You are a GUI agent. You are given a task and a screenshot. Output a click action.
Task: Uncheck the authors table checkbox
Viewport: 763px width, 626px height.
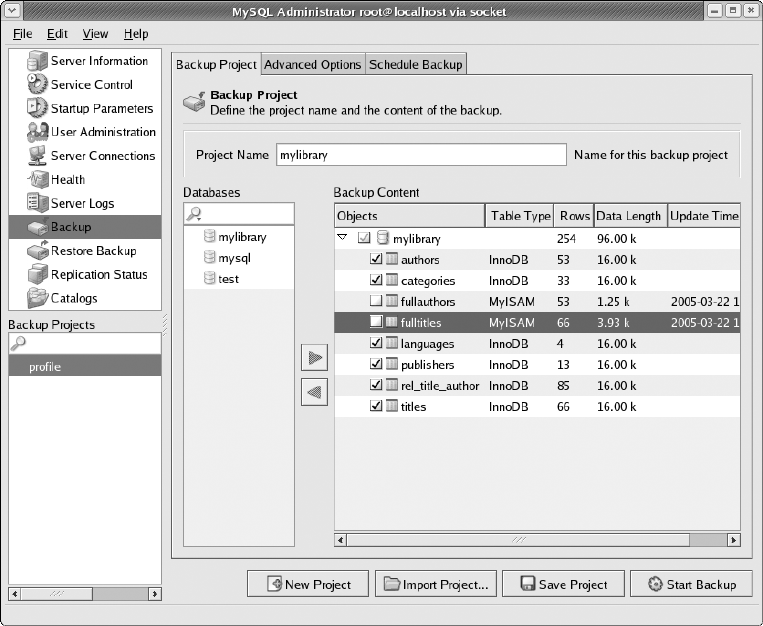click(376, 259)
